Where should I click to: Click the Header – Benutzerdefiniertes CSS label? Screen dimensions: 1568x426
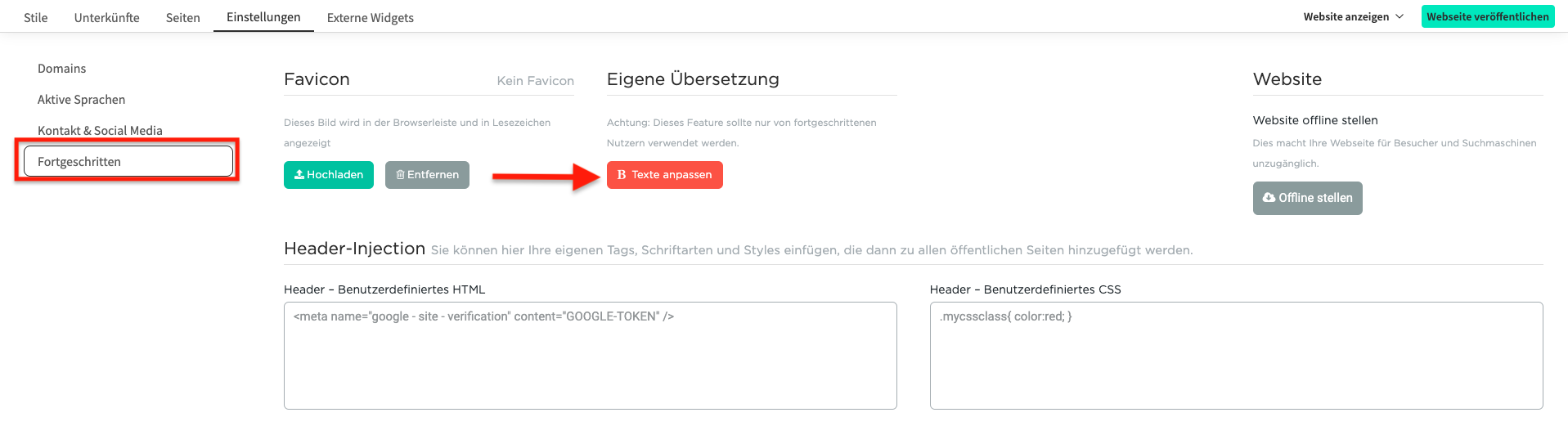tap(1025, 289)
